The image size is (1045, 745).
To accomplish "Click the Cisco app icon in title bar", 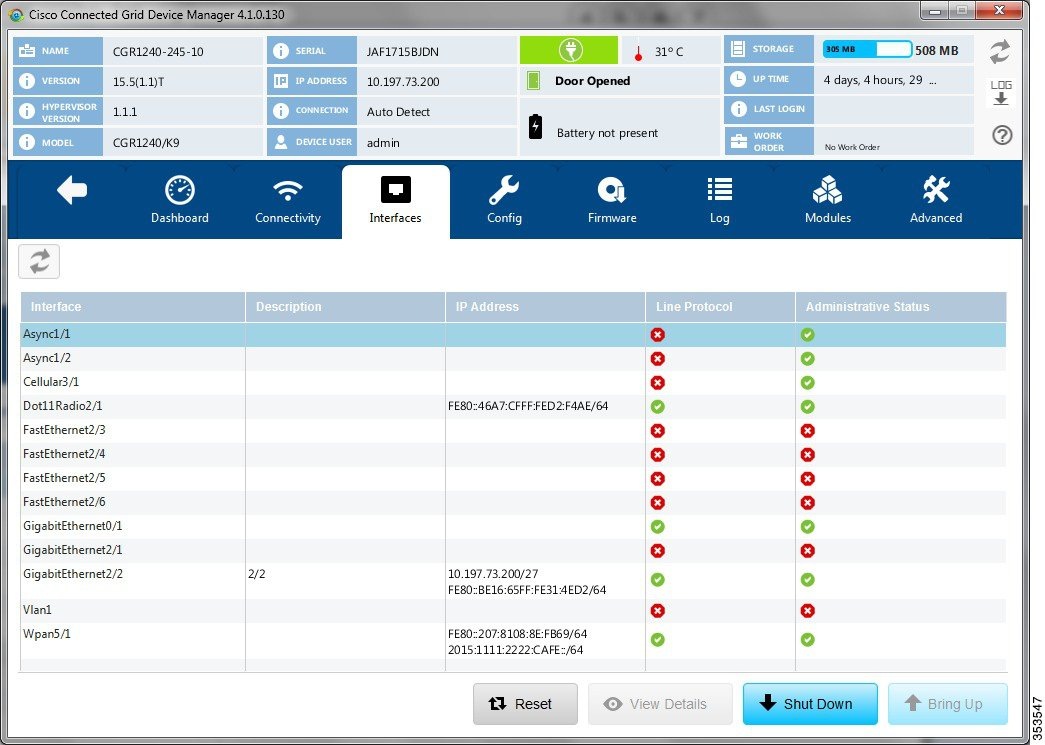I will coord(16,15).
